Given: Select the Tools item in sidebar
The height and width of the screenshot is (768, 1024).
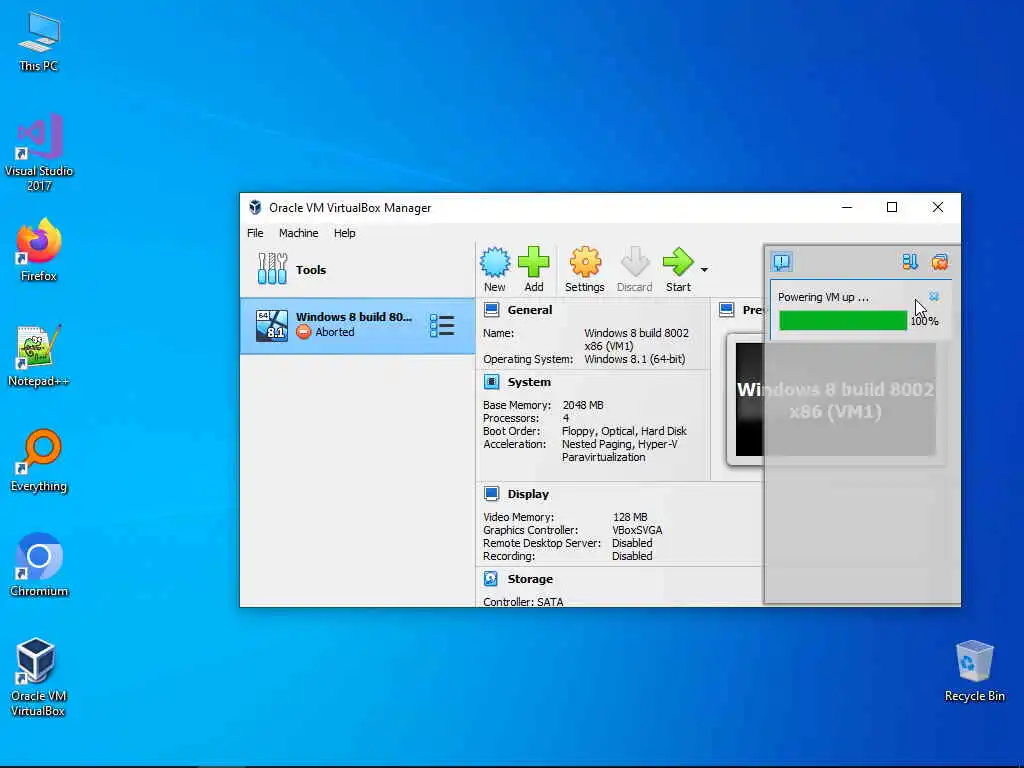Looking at the screenshot, I should point(357,270).
